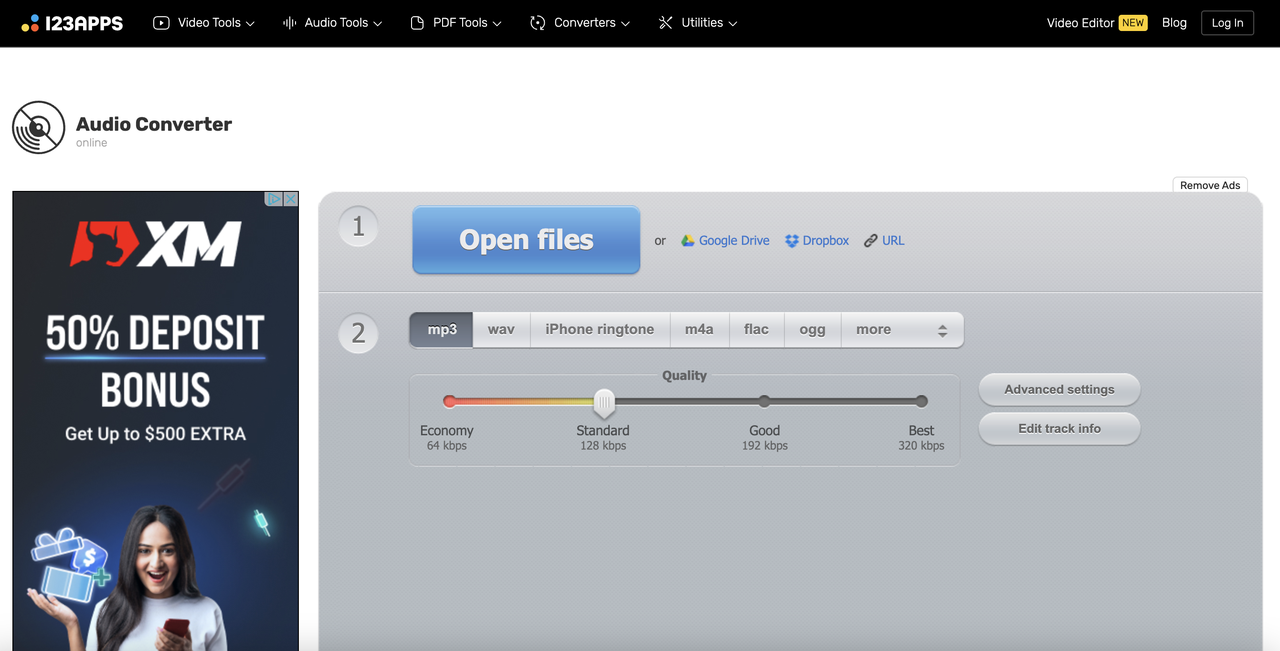Viewport: 1280px width, 651px height.
Task: Select the iPhone ringtone format
Action: coord(600,330)
